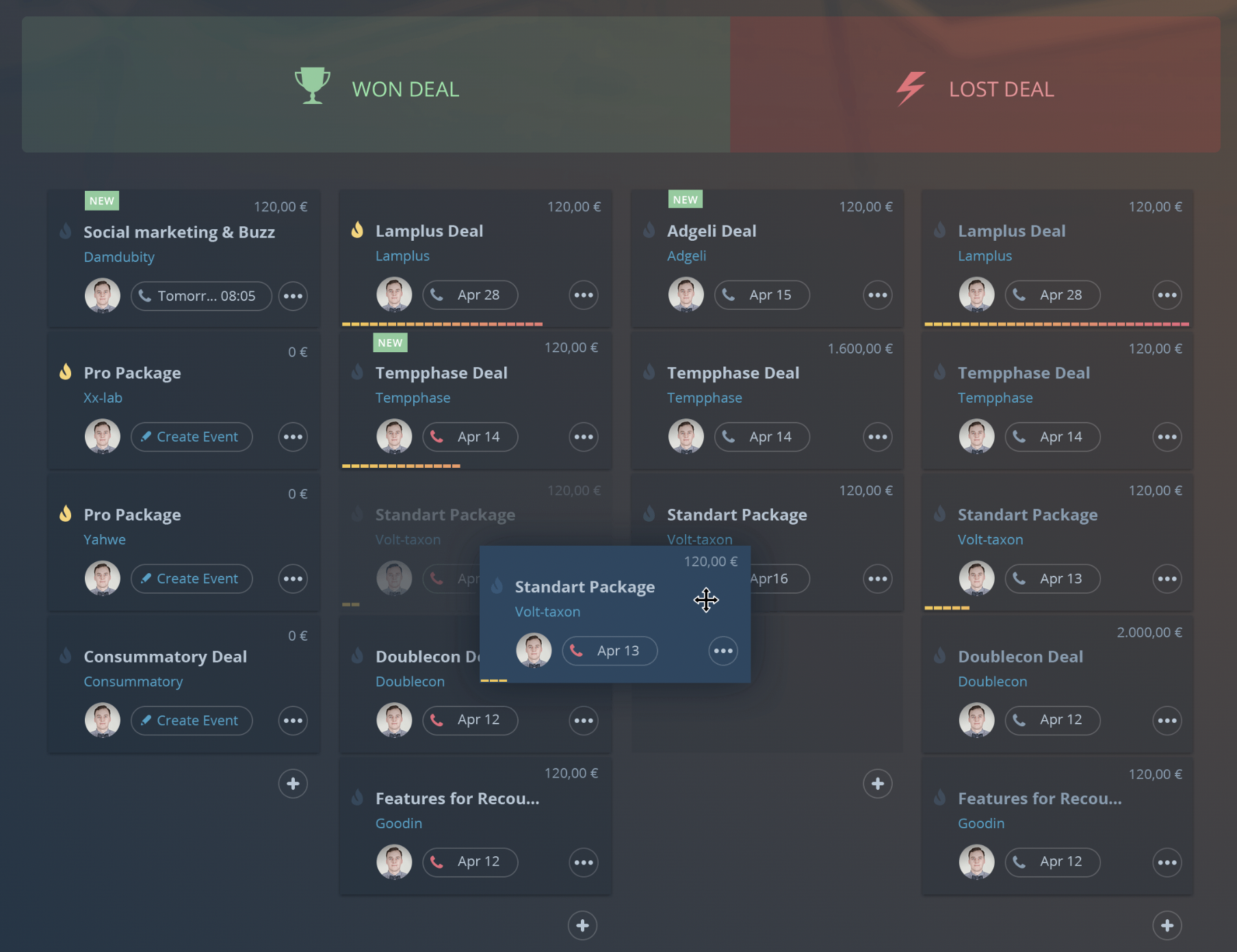Add a deal in Adgeli column
1237x952 pixels.
878,784
